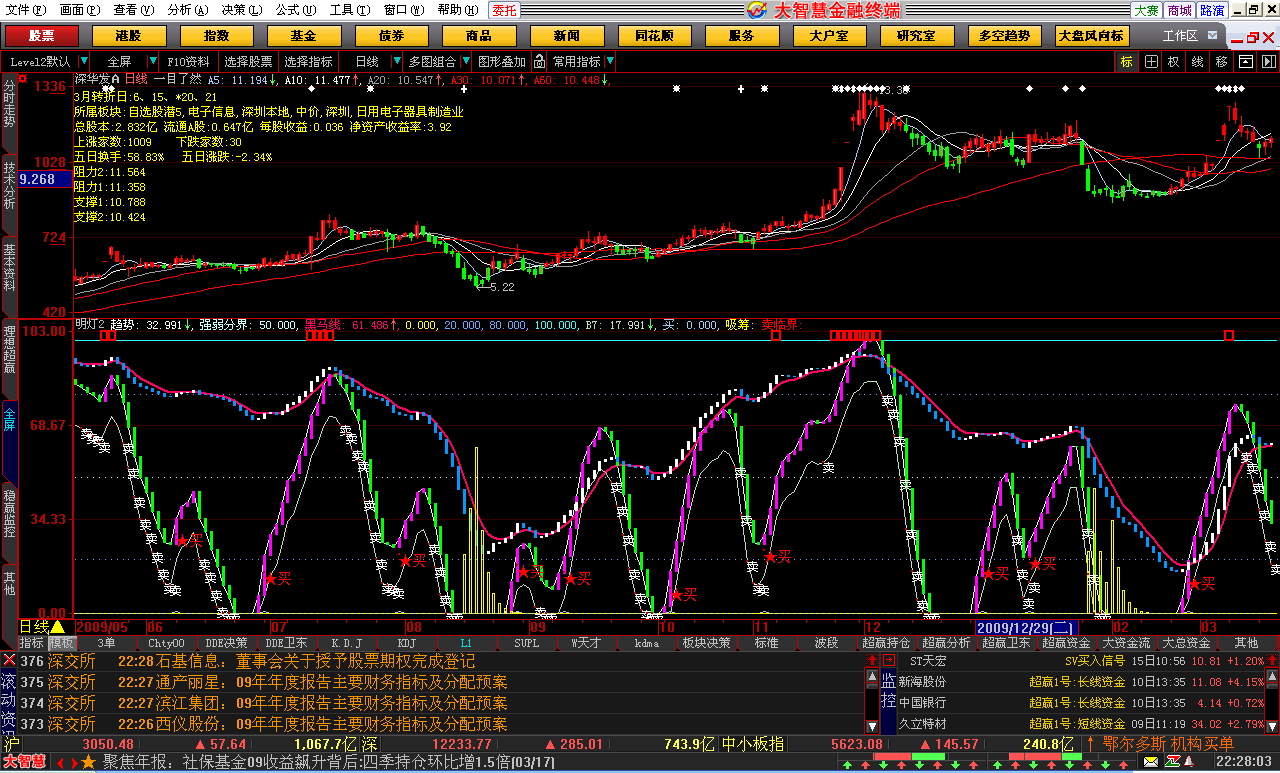Click the 2009/12/29(二) date marker
The height and width of the screenshot is (773, 1280).
click(1025, 626)
